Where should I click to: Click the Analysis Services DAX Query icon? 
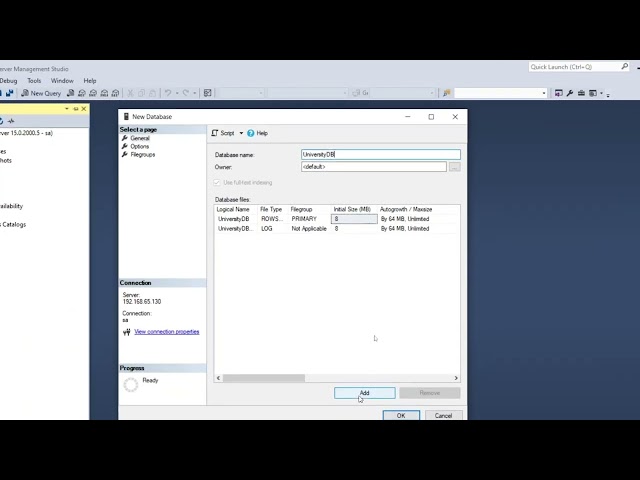coord(115,93)
